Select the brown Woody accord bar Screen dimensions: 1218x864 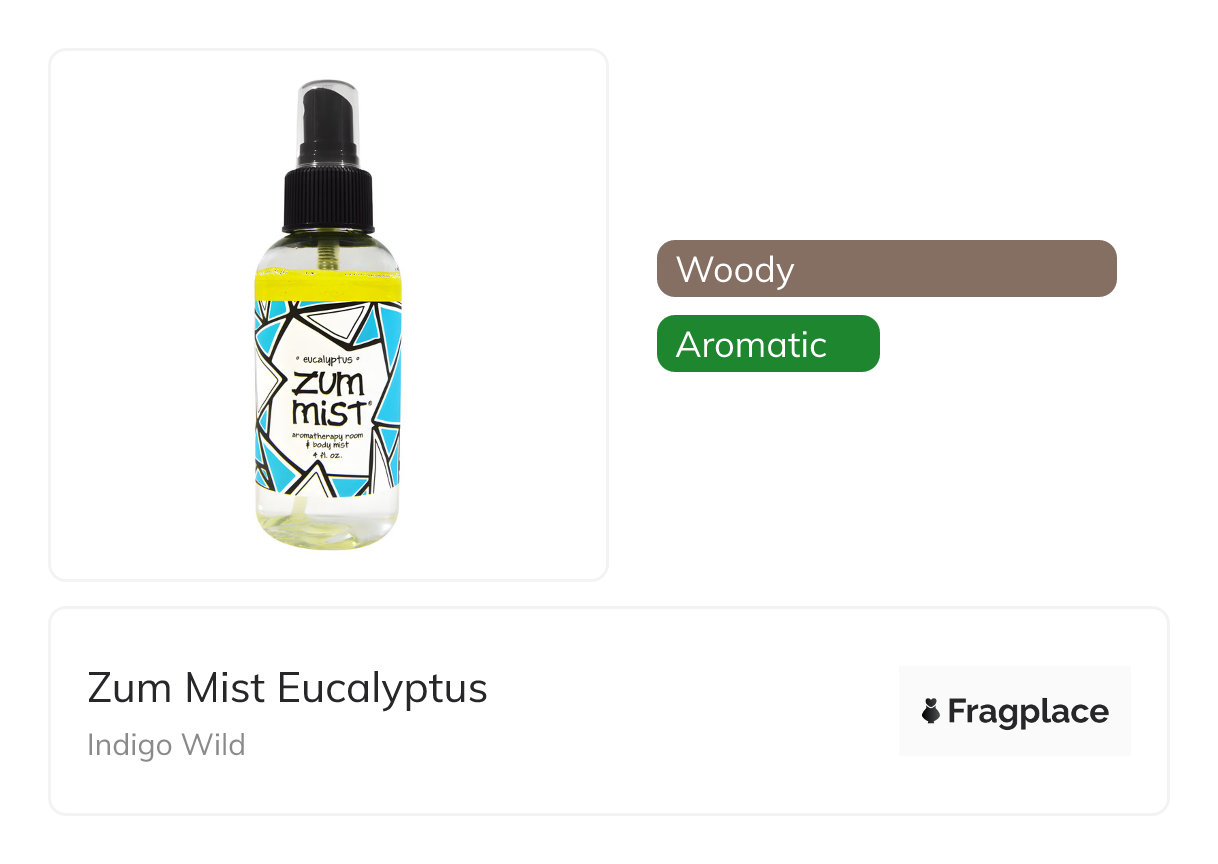click(886, 268)
